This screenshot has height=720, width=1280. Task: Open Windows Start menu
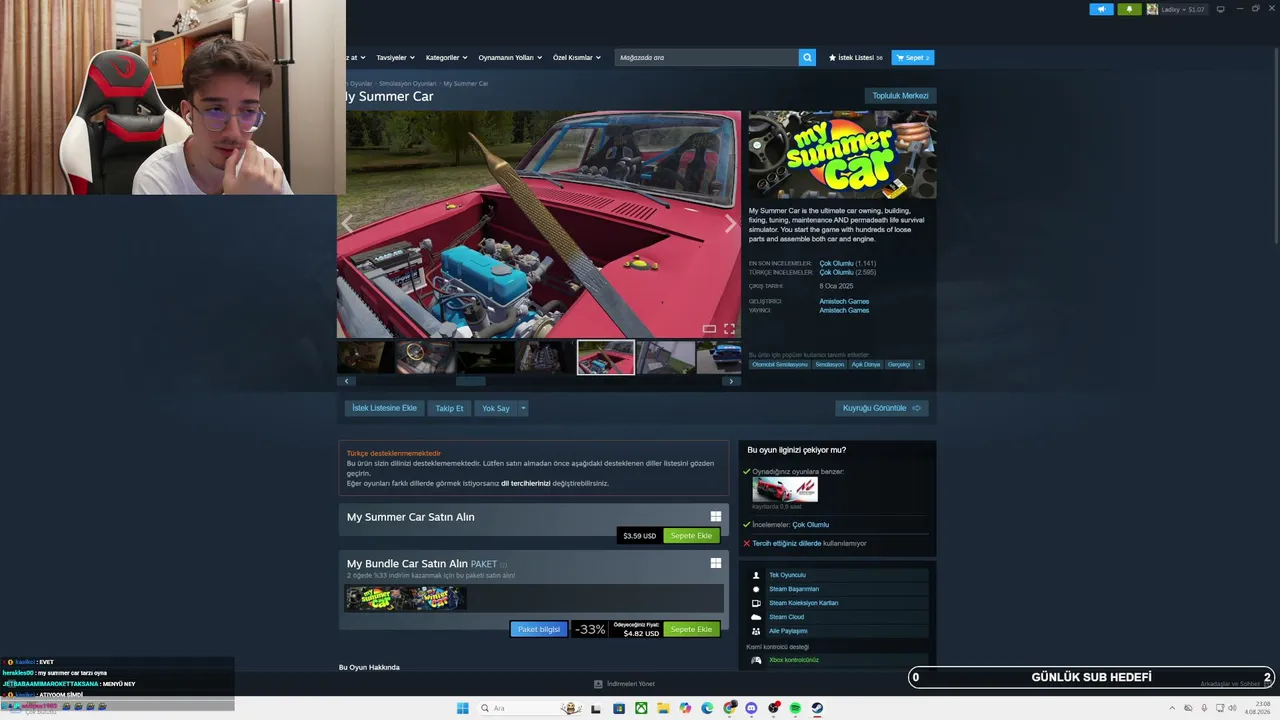point(462,708)
